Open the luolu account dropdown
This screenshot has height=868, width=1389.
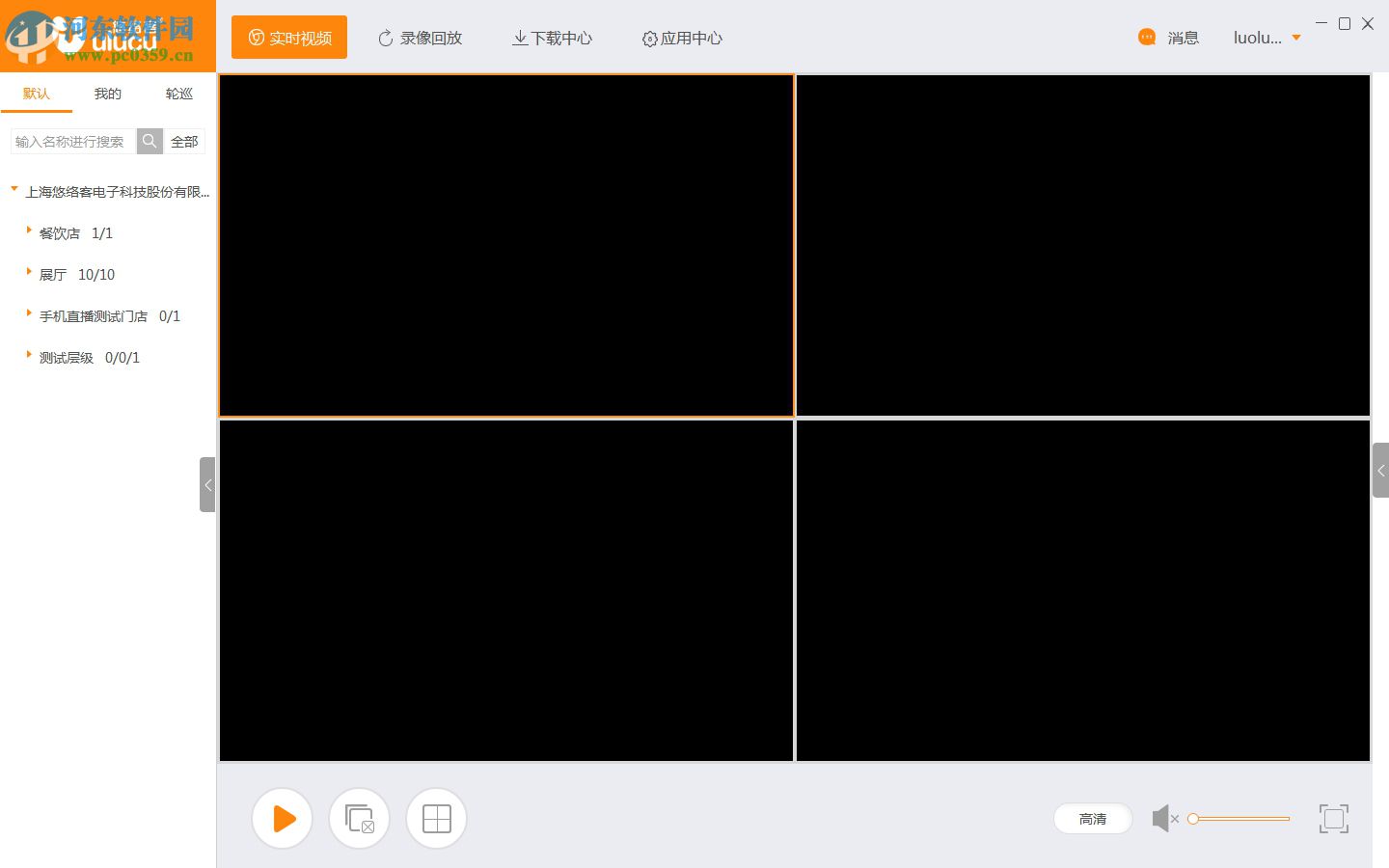point(1266,37)
